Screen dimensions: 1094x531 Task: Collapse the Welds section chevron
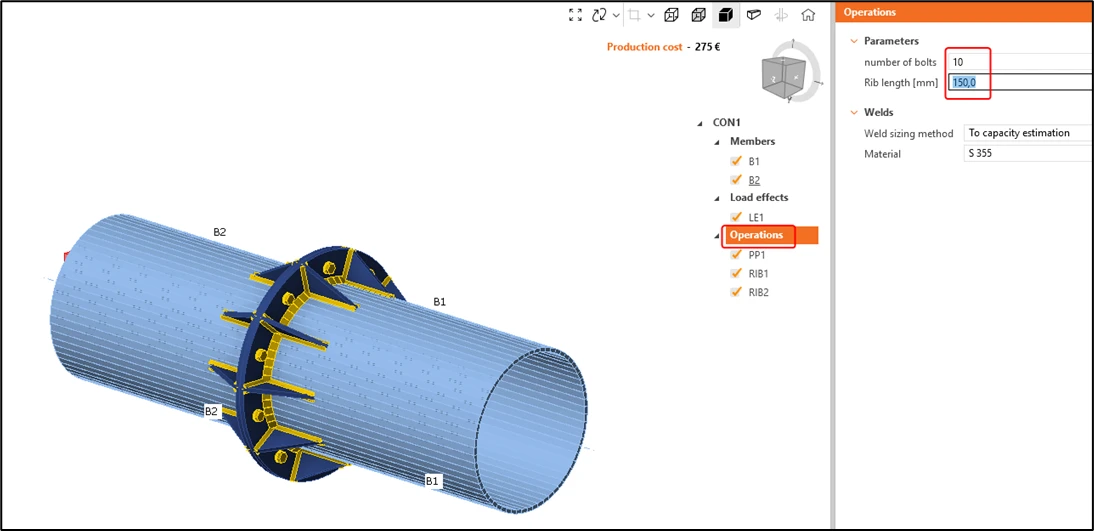click(x=853, y=112)
